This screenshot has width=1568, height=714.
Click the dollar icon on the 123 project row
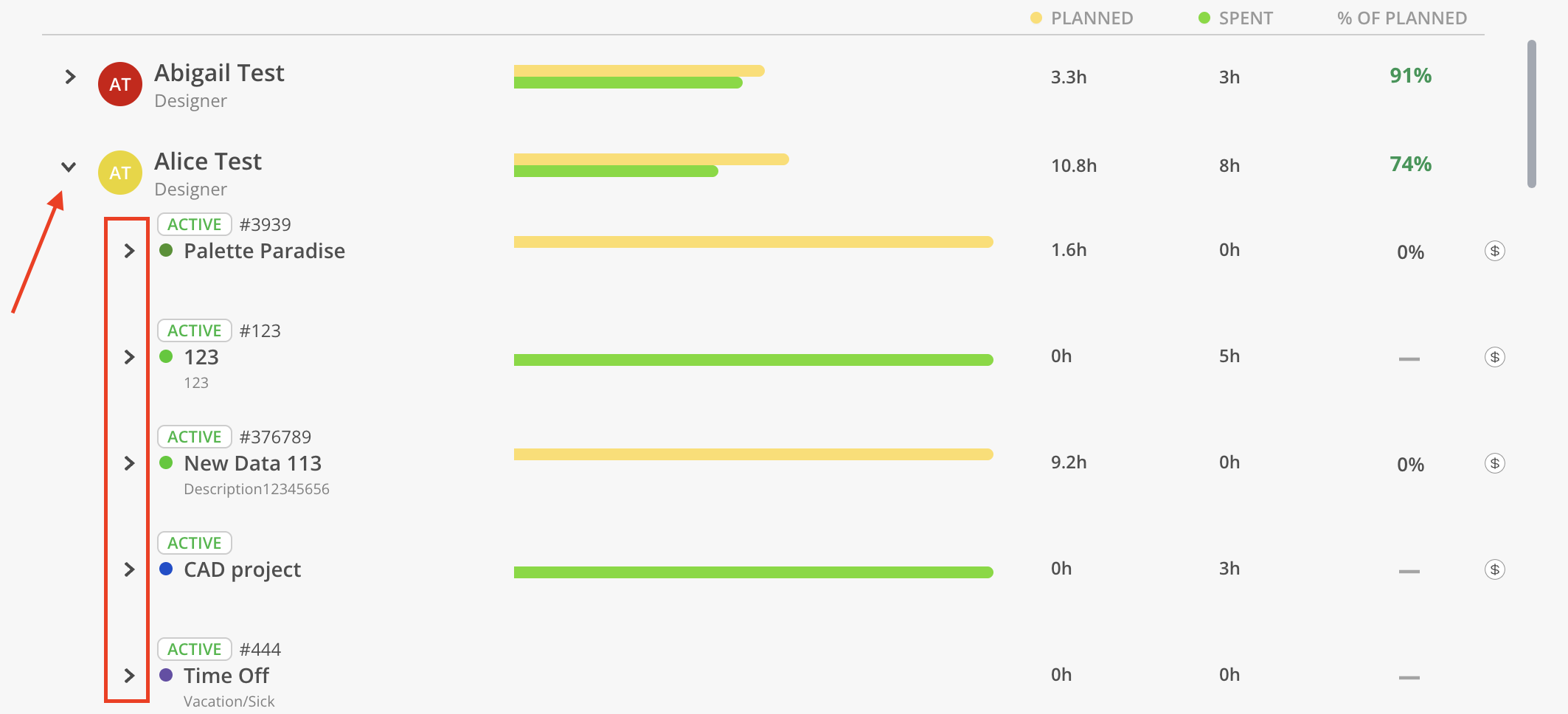coord(1494,357)
